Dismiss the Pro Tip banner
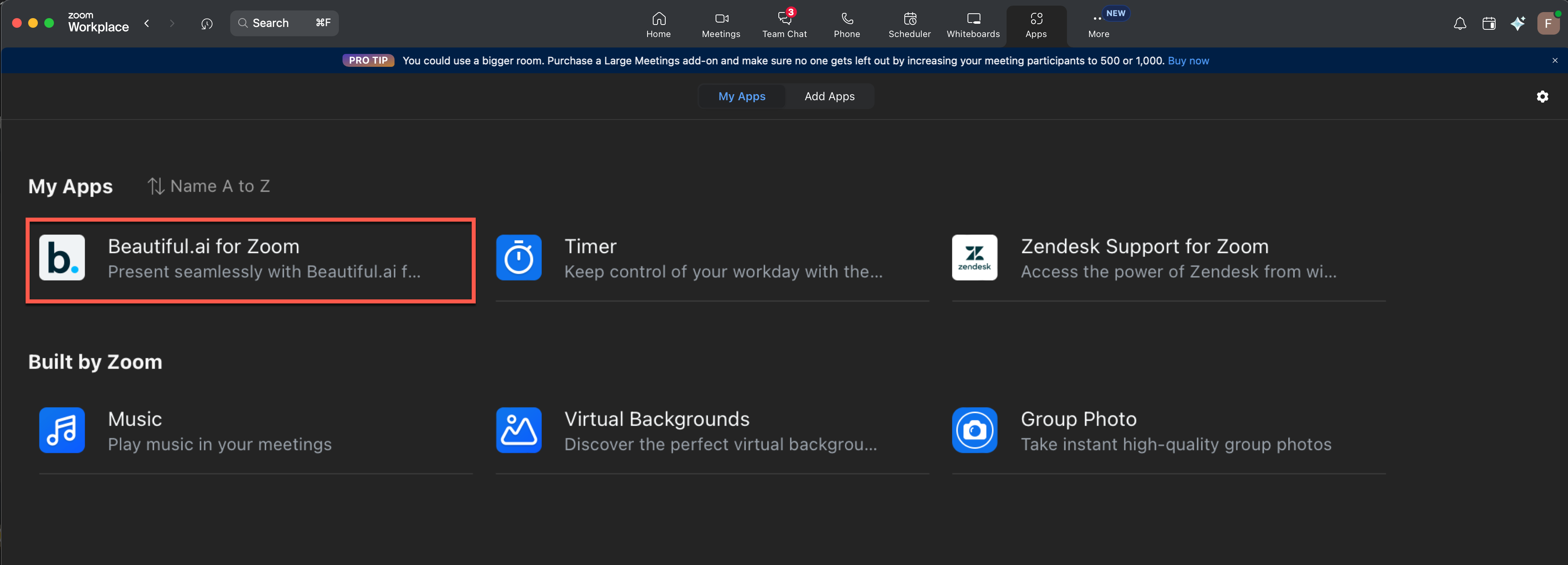1568x565 pixels. (1555, 60)
